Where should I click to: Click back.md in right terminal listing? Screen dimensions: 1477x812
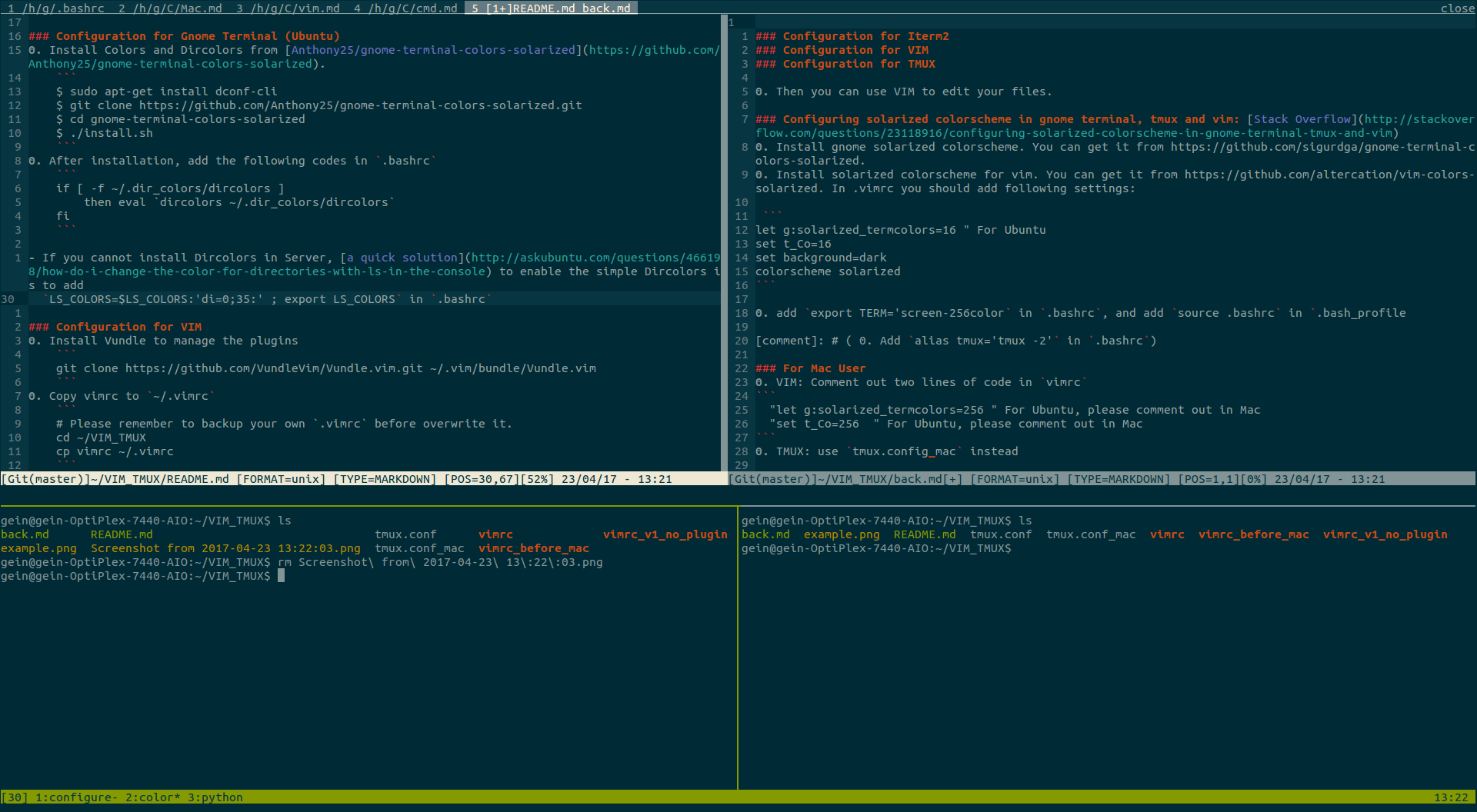coord(765,534)
